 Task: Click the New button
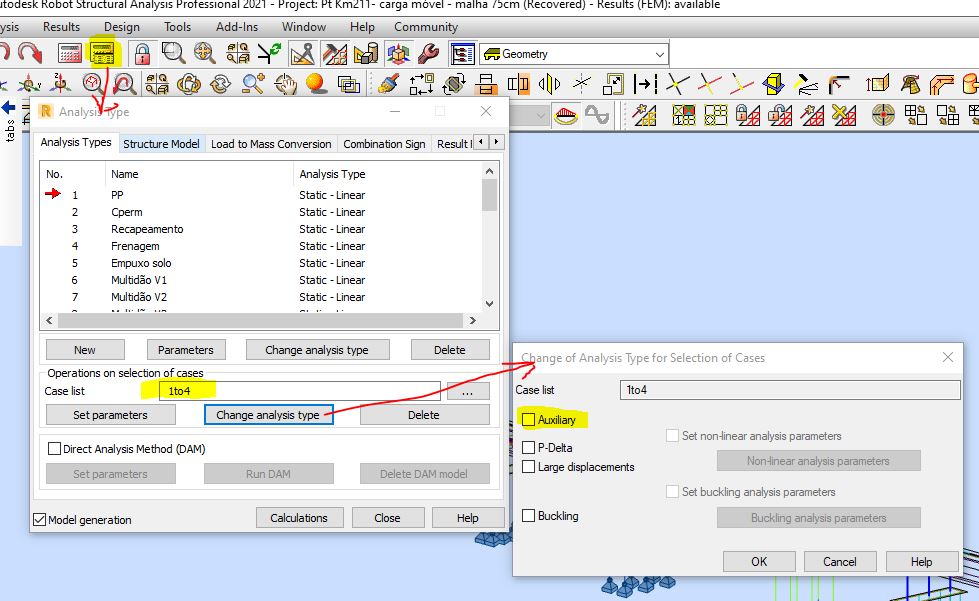[85, 349]
